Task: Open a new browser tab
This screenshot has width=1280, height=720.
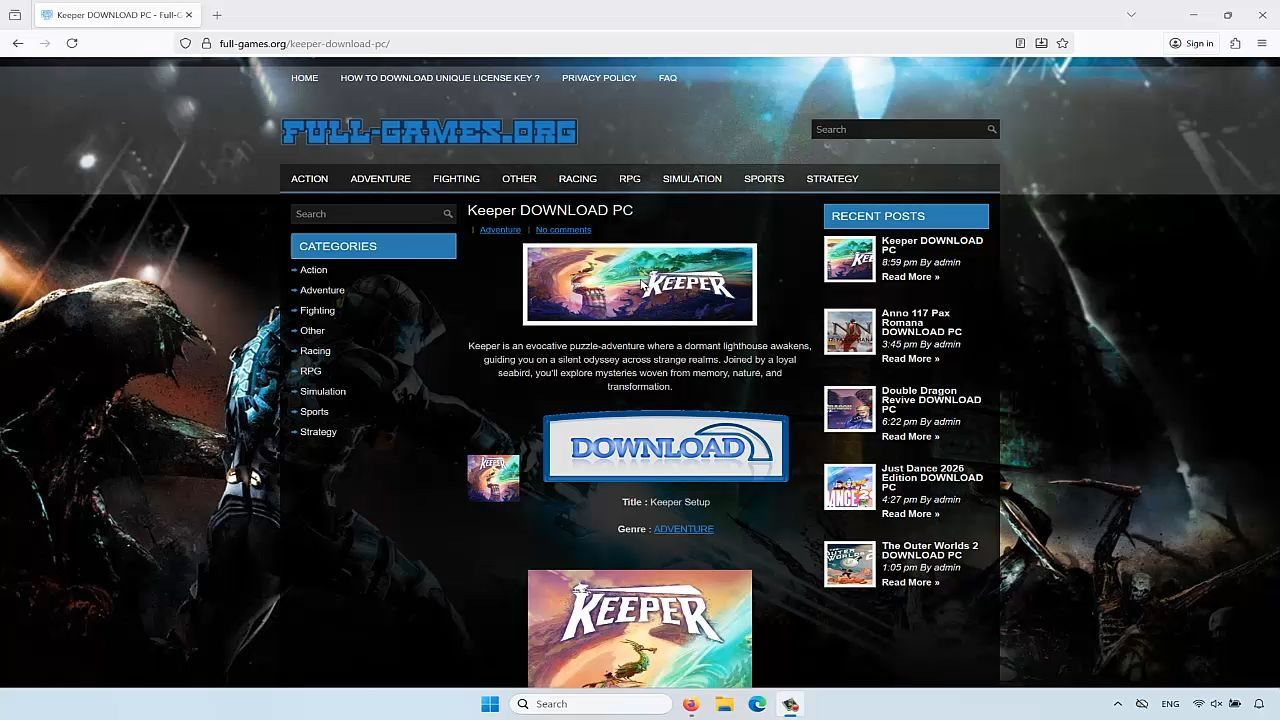Action: point(217,15)
